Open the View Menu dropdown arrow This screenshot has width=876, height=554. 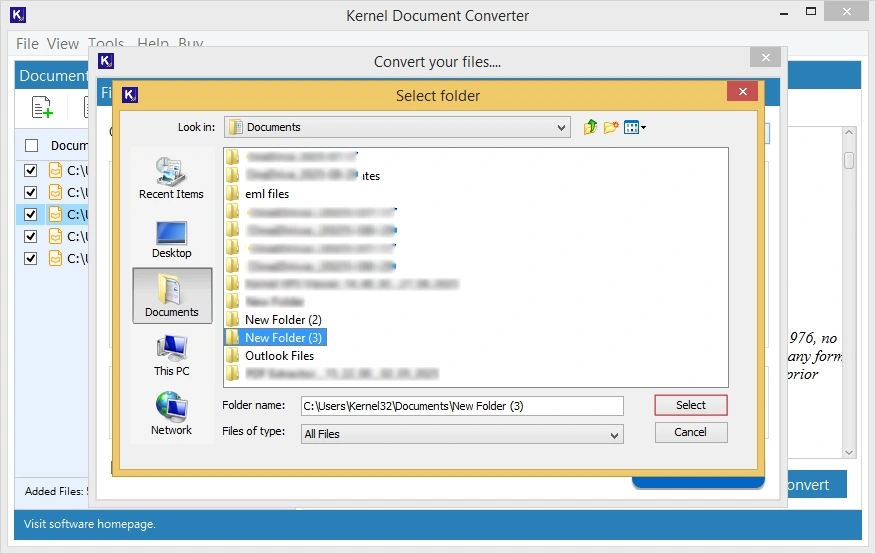(x=643, y=128)
